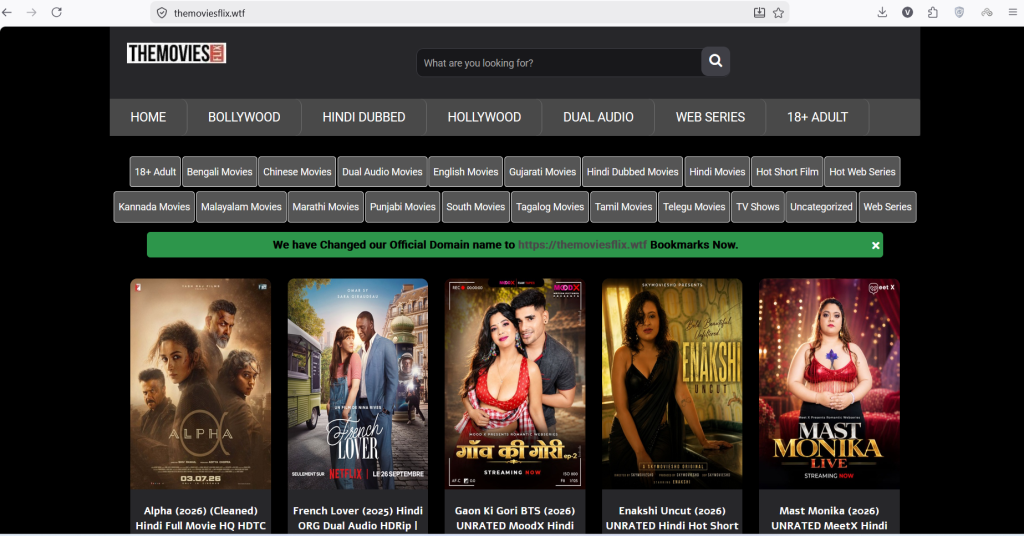
Task: Select the Marathi Movies category tag
Action: click(325, 207)
